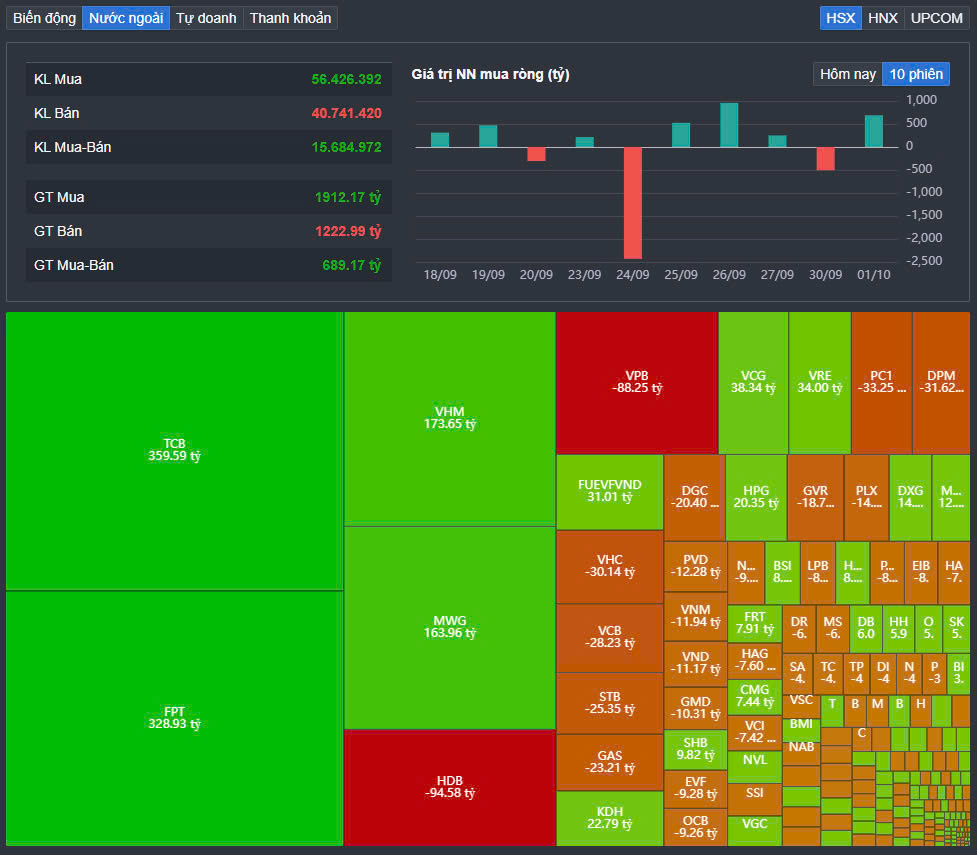This screenshot has height=855, width=977.
Task: Click the VNM treemap tile
Action: [x=695, y=616]
